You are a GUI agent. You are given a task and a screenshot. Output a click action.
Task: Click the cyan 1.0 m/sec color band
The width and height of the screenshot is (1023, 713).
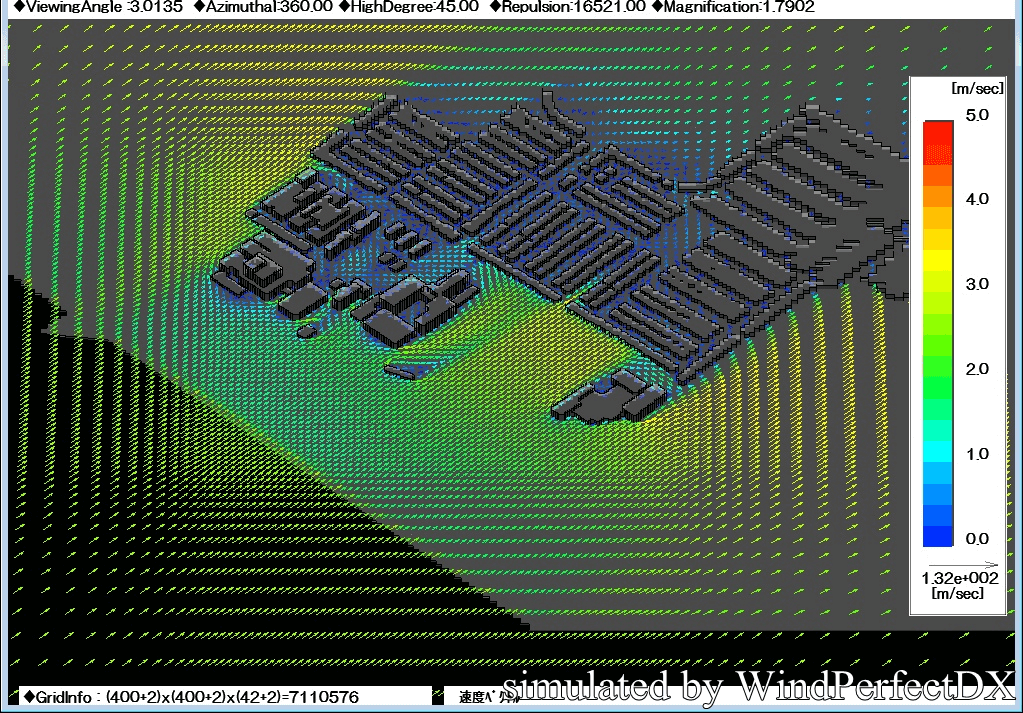tap(938, 453)
